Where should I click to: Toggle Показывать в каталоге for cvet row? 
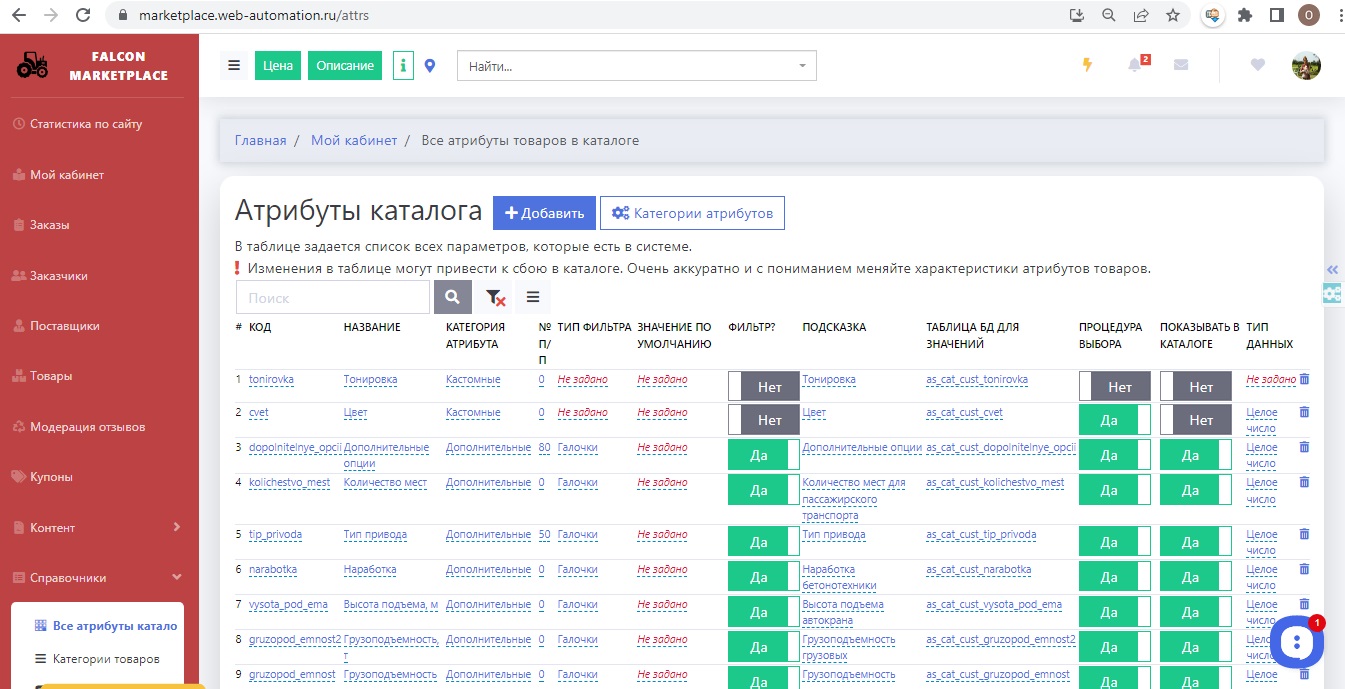1196,420
